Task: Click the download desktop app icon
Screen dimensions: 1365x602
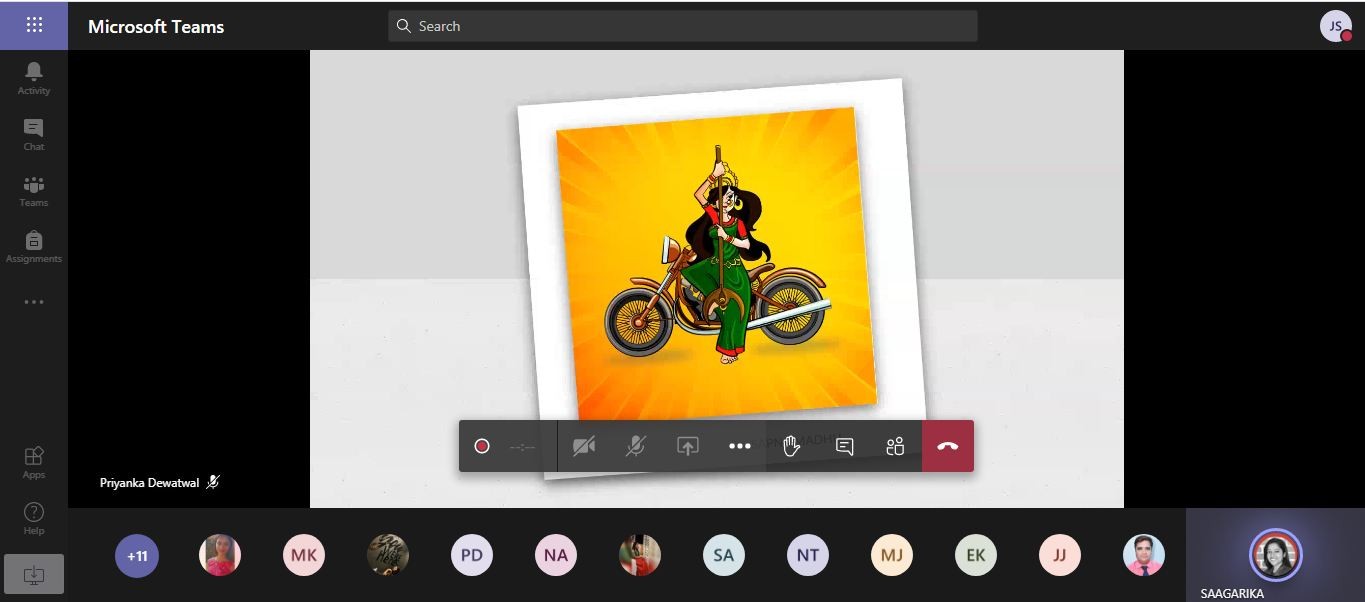Action: (x=34, y=575)
